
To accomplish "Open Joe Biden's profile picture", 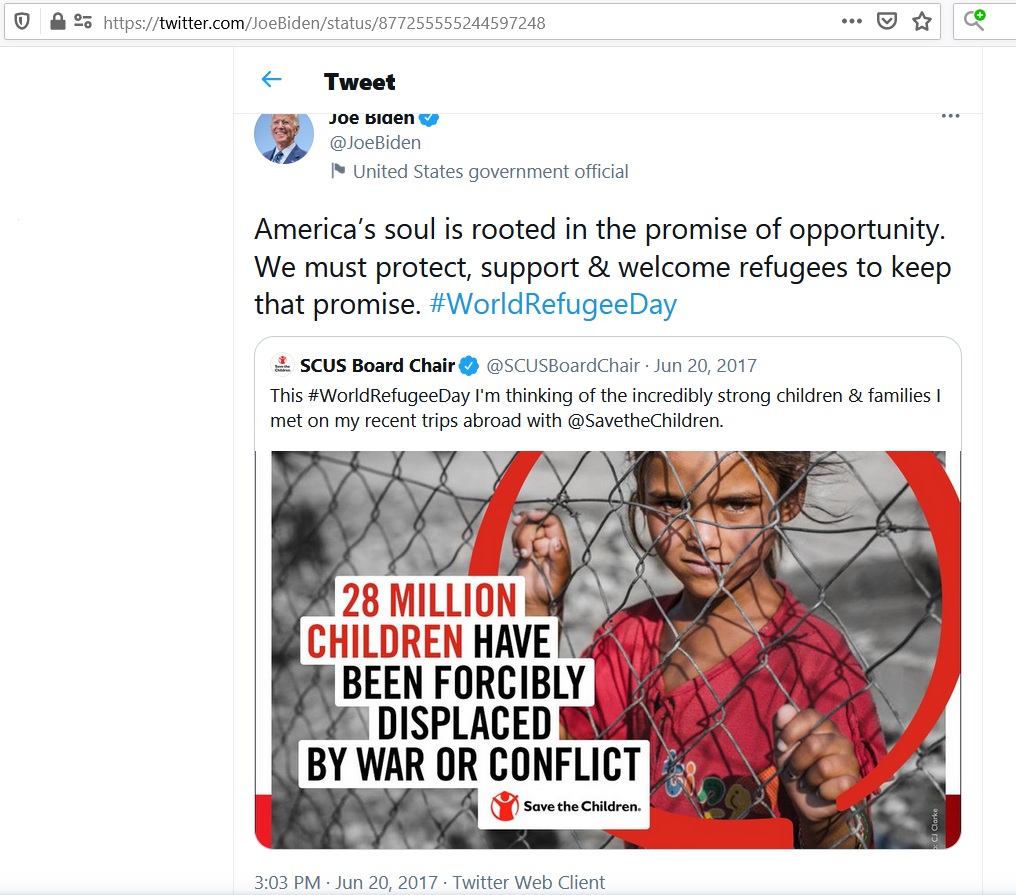I will pos(284,135).
